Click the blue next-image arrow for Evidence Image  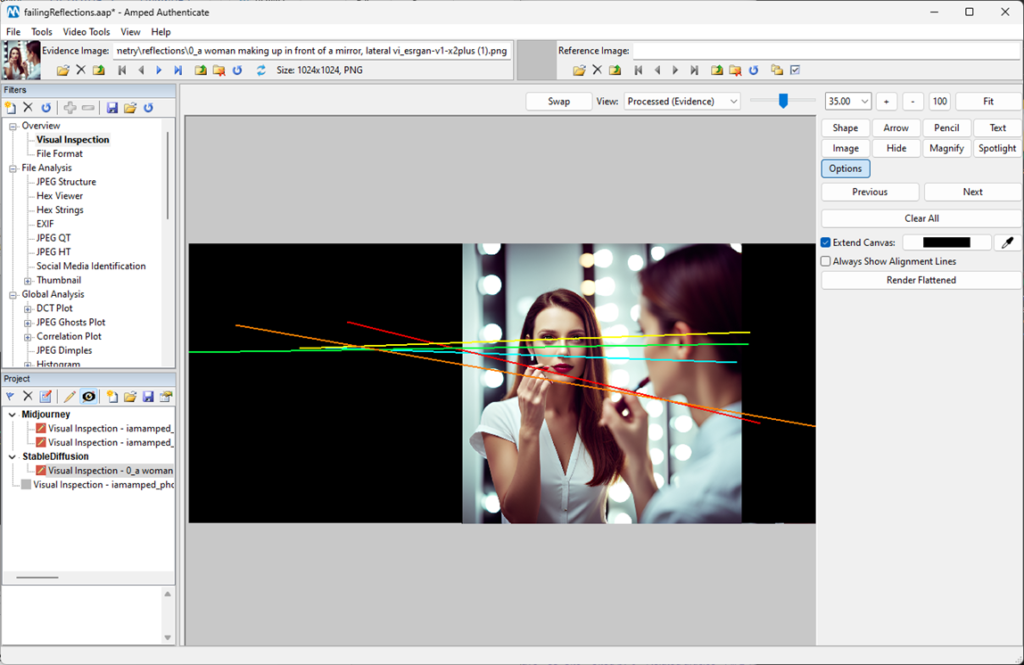(x=159, y=70)
